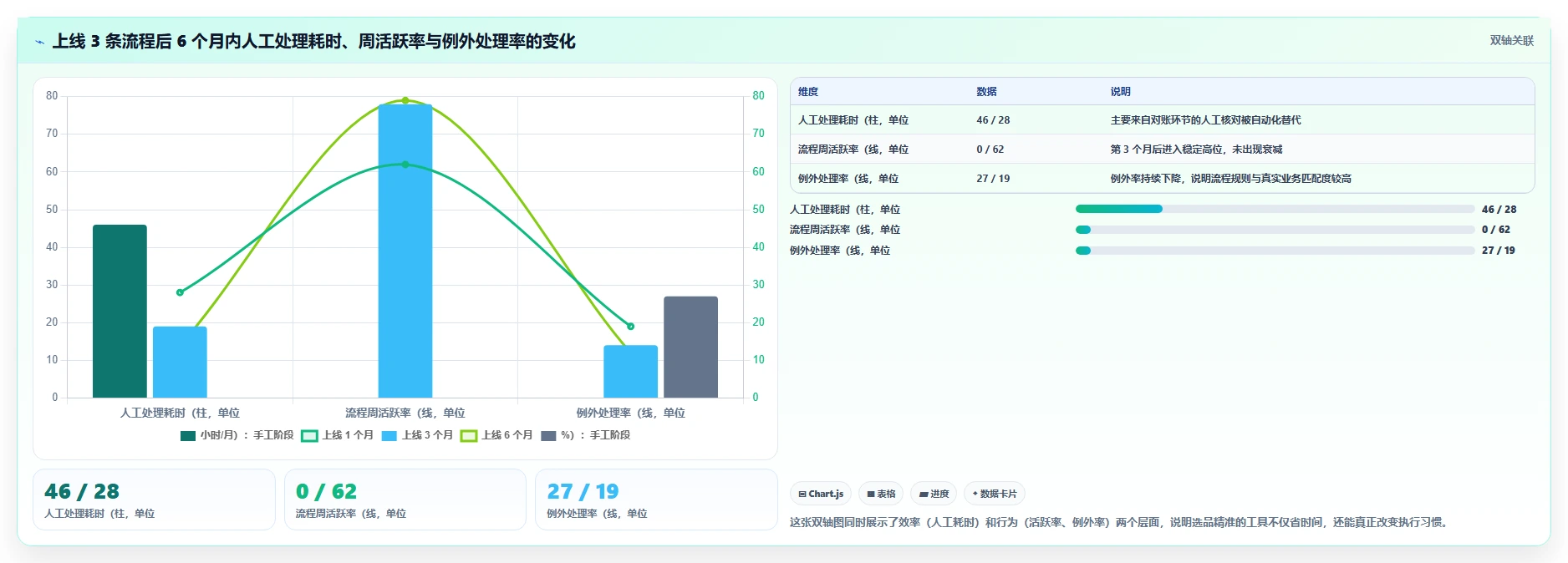1568x563 pixels.
Task: Toggle legend item 上线 6 个月
Action: pyautogui.click(x=496, y=435)
